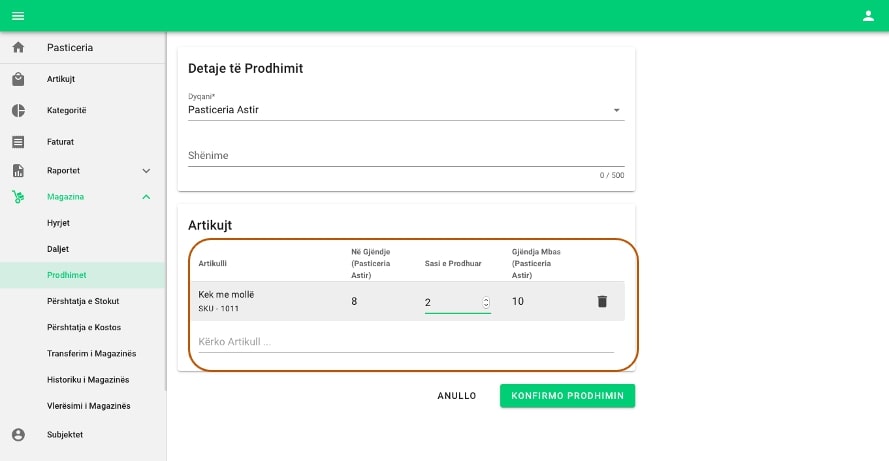Screen dimensions: 889x461
Task: Click the user account profile icon
Action: point(868,16)
